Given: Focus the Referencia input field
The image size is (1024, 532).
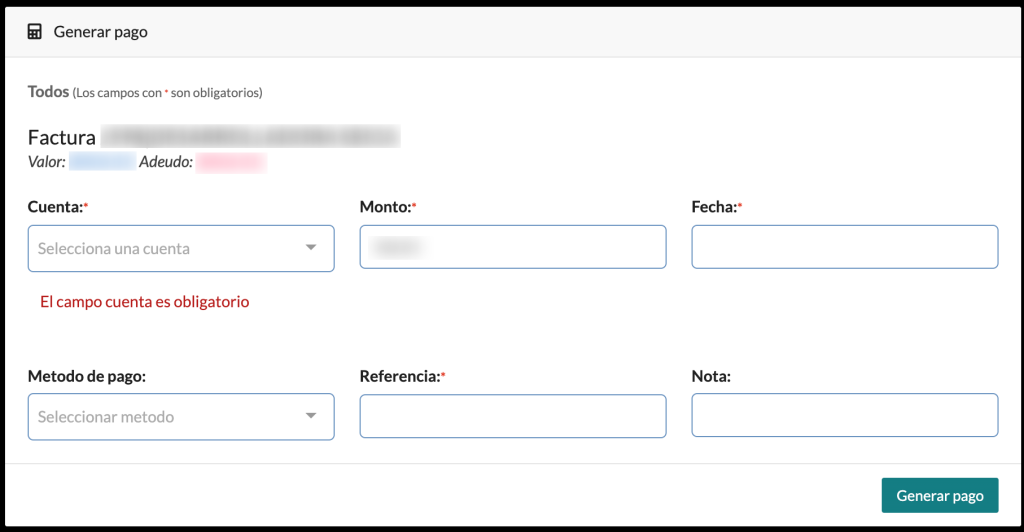Looking at the screenshot, I should point(512,416).
